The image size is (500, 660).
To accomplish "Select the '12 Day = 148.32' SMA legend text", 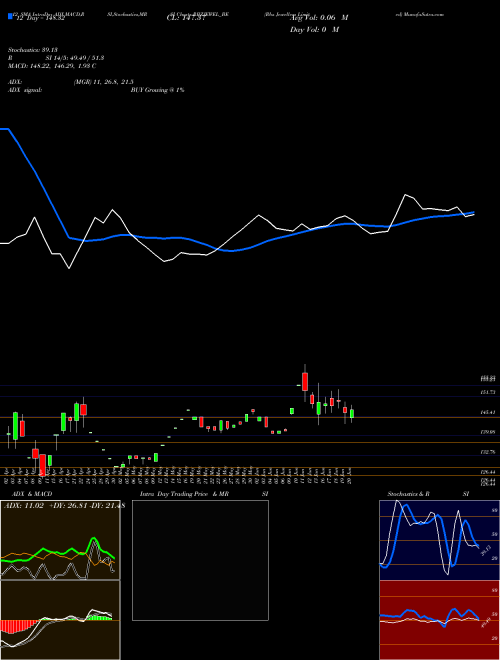I will tap(40, 18).
